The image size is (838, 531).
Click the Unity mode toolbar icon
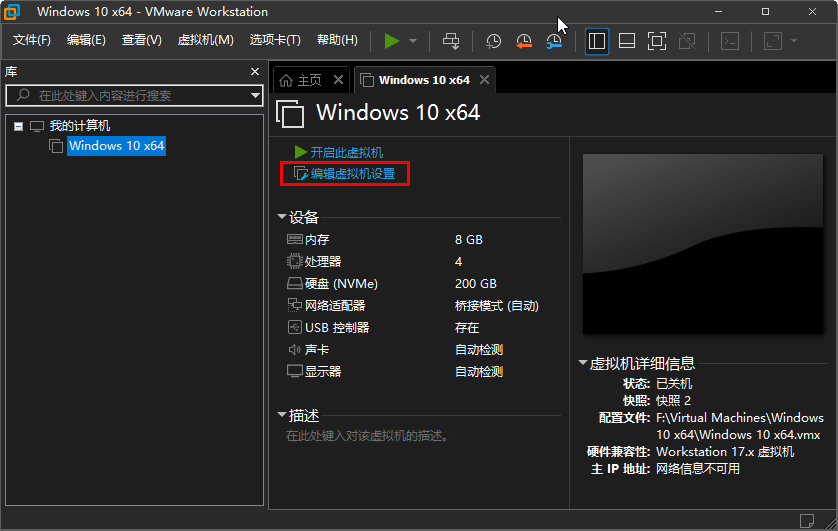click(x=687, y=41)
